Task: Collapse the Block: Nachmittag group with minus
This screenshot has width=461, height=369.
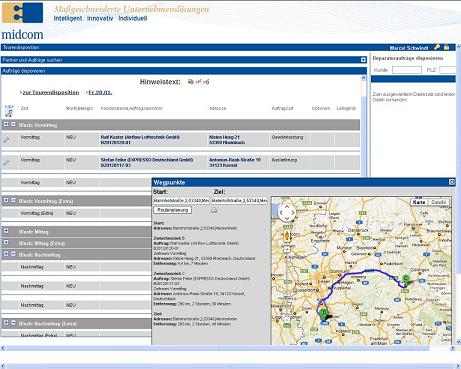Action: (13, 254)
